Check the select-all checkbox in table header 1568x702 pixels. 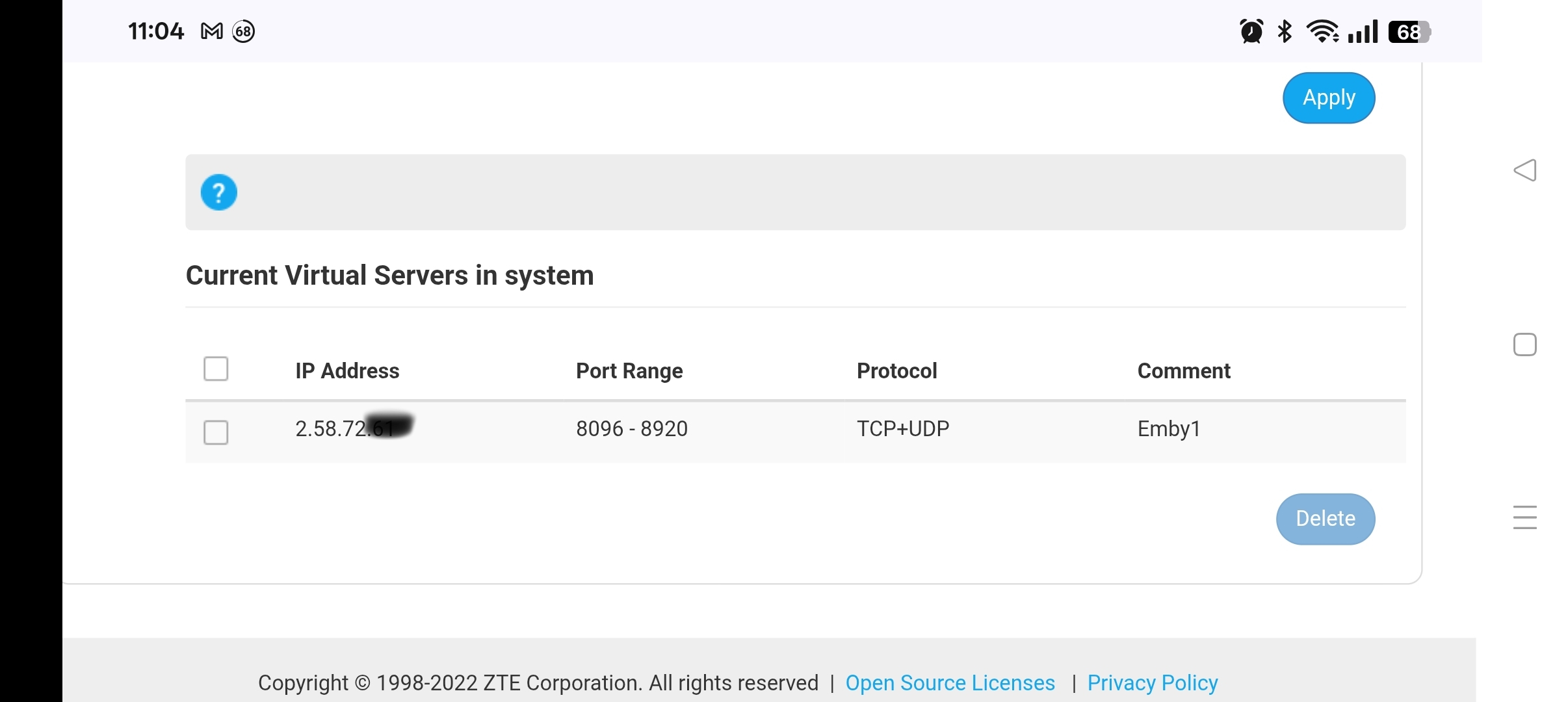216,369
